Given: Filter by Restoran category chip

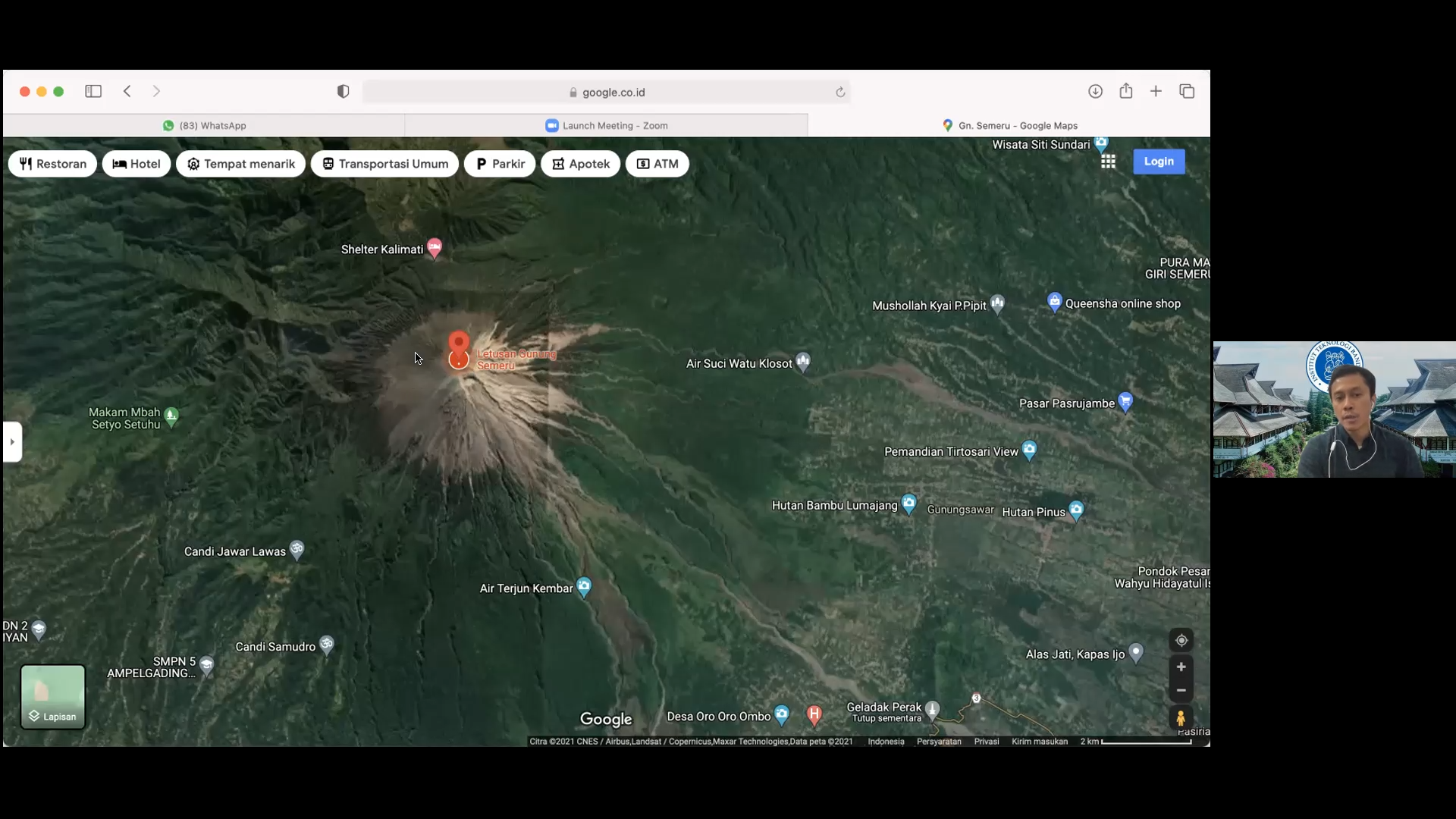Looking at the screenshot, I should tap(52, 164).
